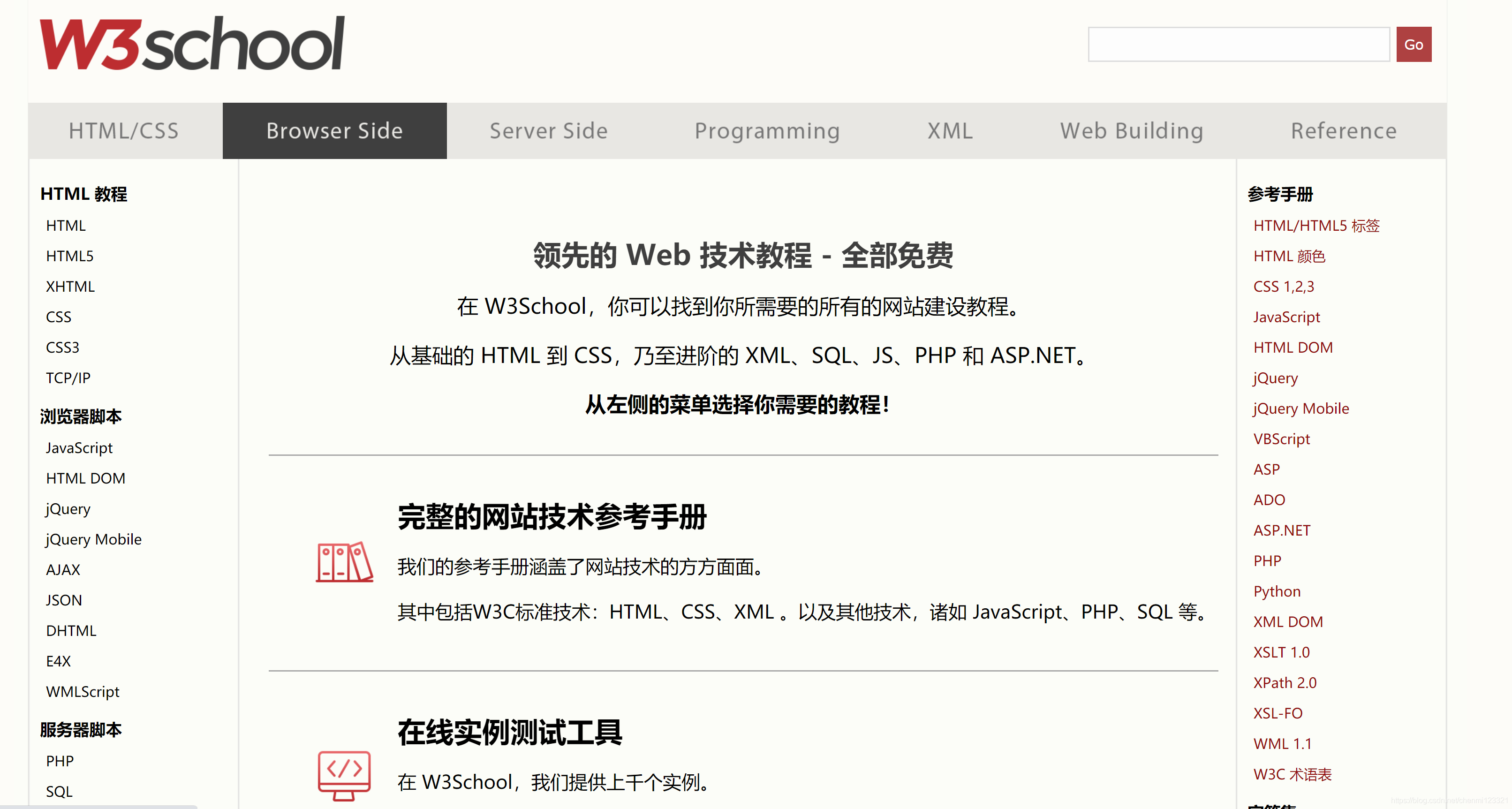The image size is (1512, 809).
Task: Switch to the Reference tab
Action: point(1344,131)
